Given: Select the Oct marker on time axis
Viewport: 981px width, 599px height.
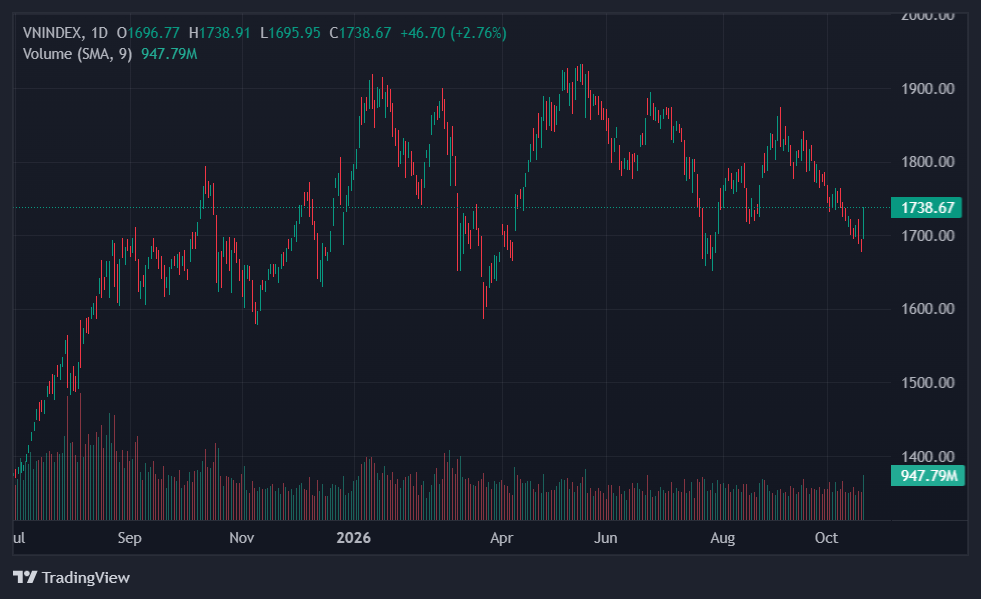Looking at the screenshot, I should [826, 538].
